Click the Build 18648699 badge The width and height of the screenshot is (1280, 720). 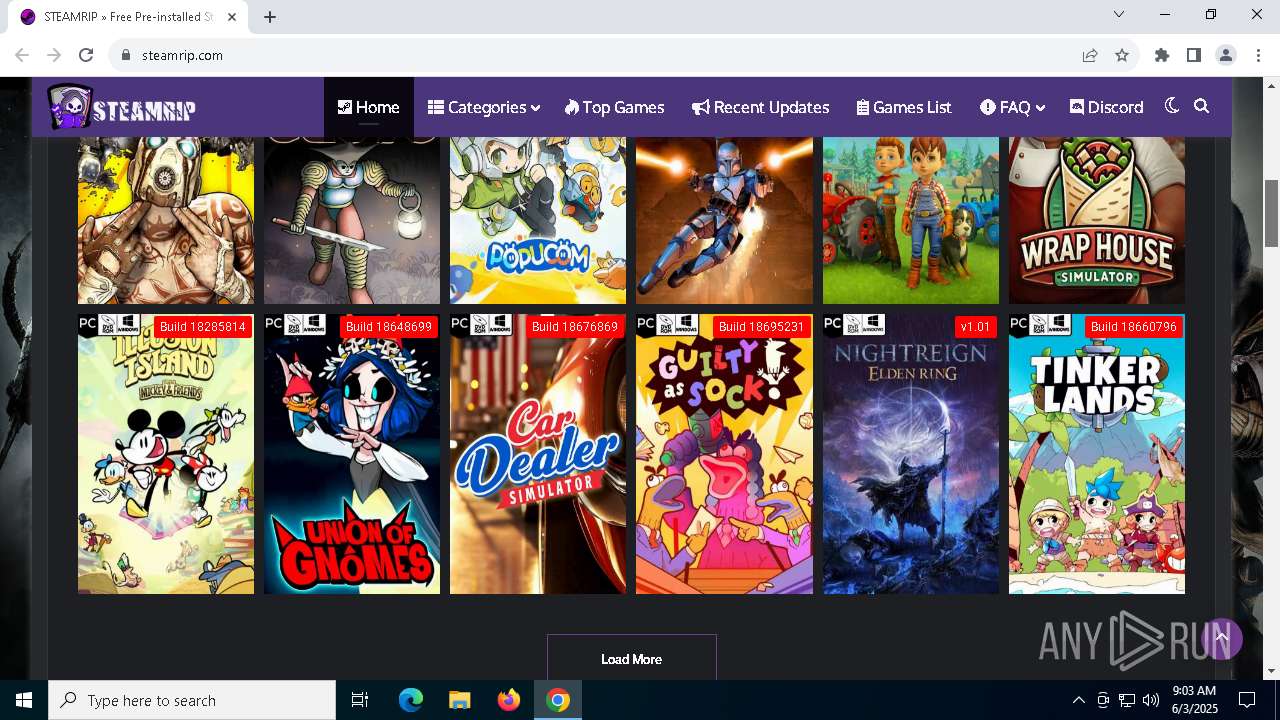pyautogui.click(x=389, y=327)
